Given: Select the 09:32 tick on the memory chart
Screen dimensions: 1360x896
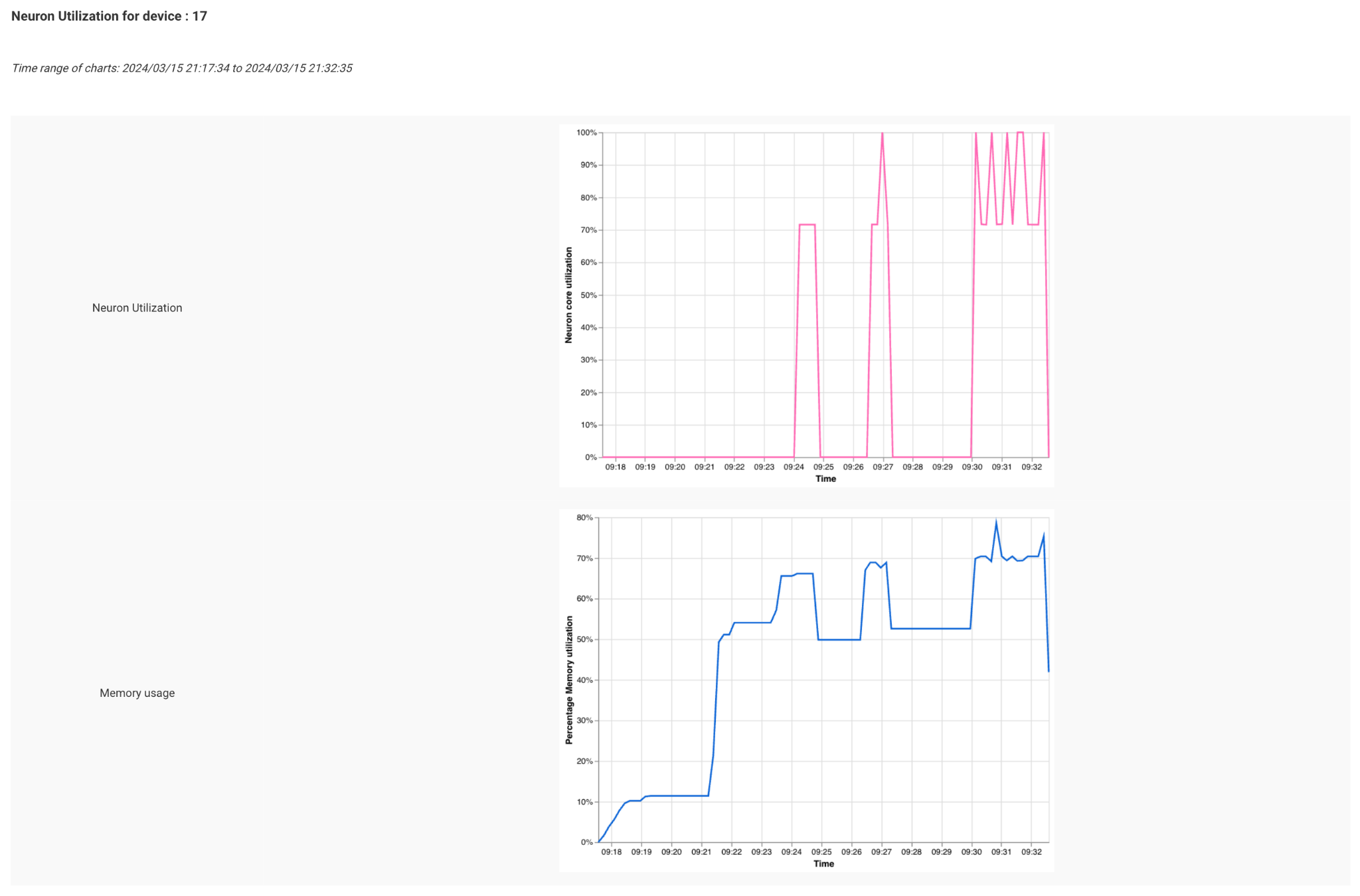Looking at the screenshot, I should (1032, 852).
